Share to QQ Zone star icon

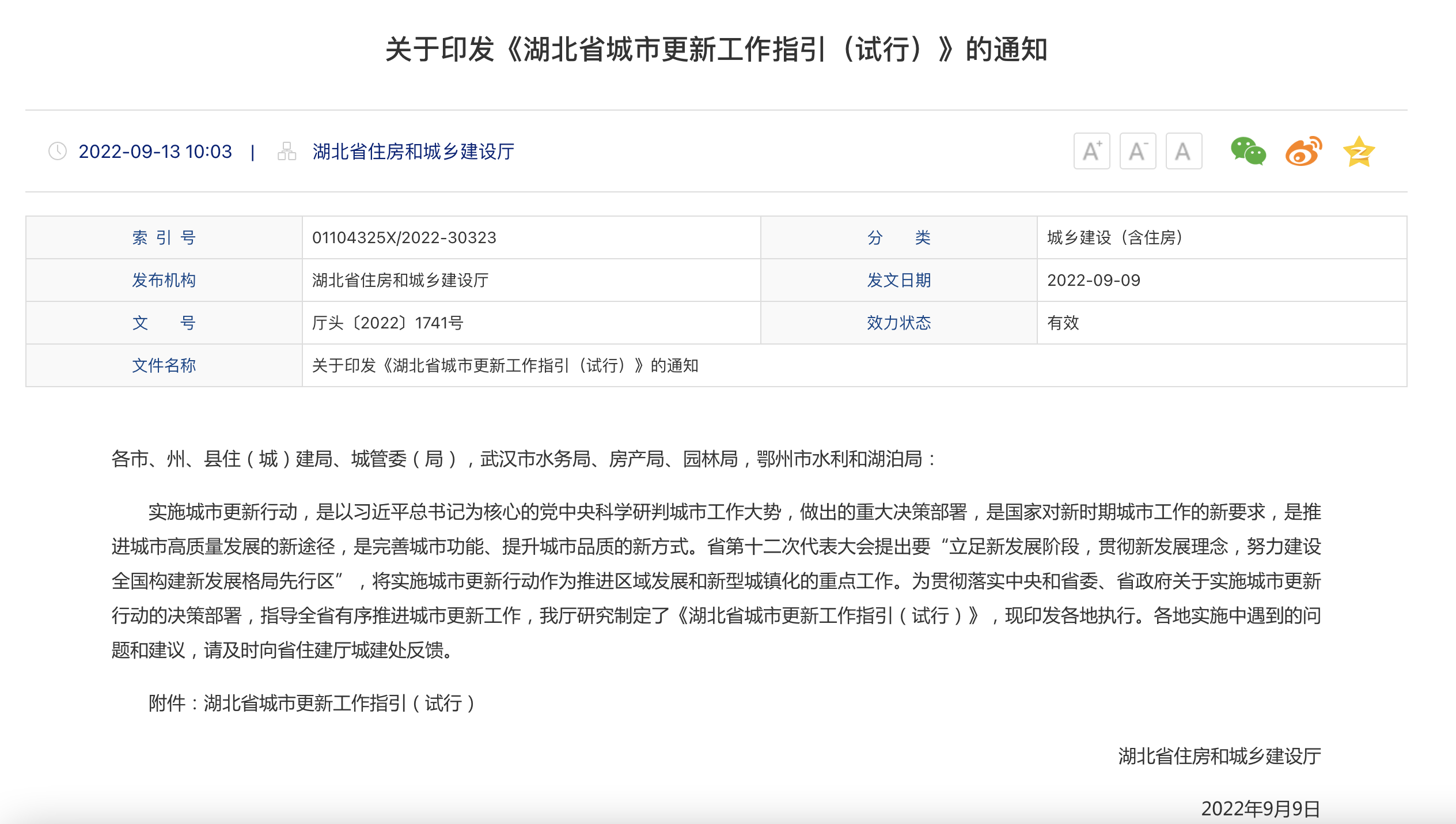pos(1359,152)
